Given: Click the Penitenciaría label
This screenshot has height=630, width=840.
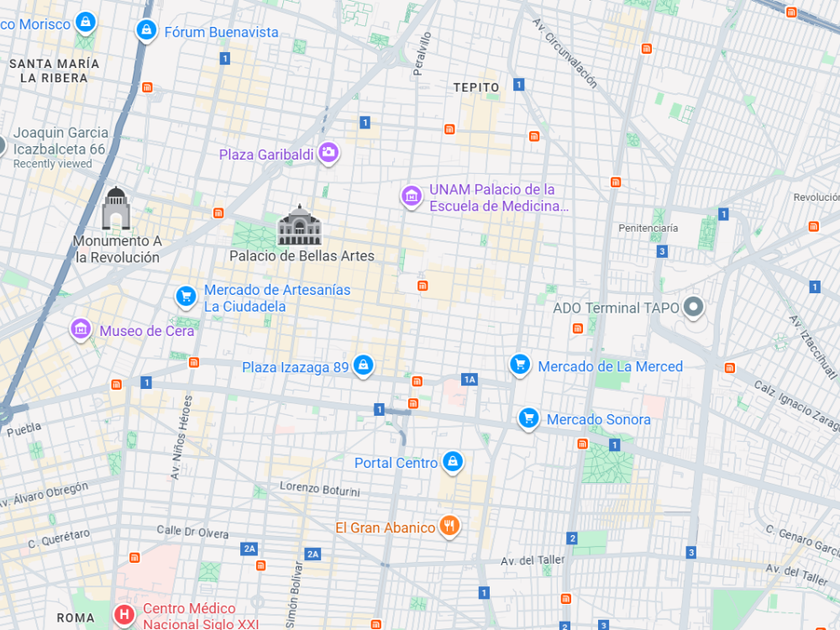Looking at the screenshot, I should (x=648, y=228).
